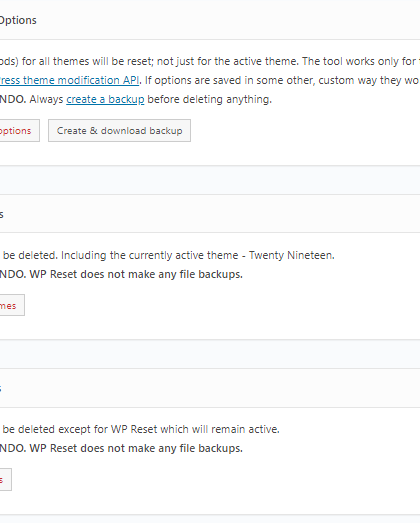Click the Create & download backup button
The image size is (420, 523).
pos(119,130)
